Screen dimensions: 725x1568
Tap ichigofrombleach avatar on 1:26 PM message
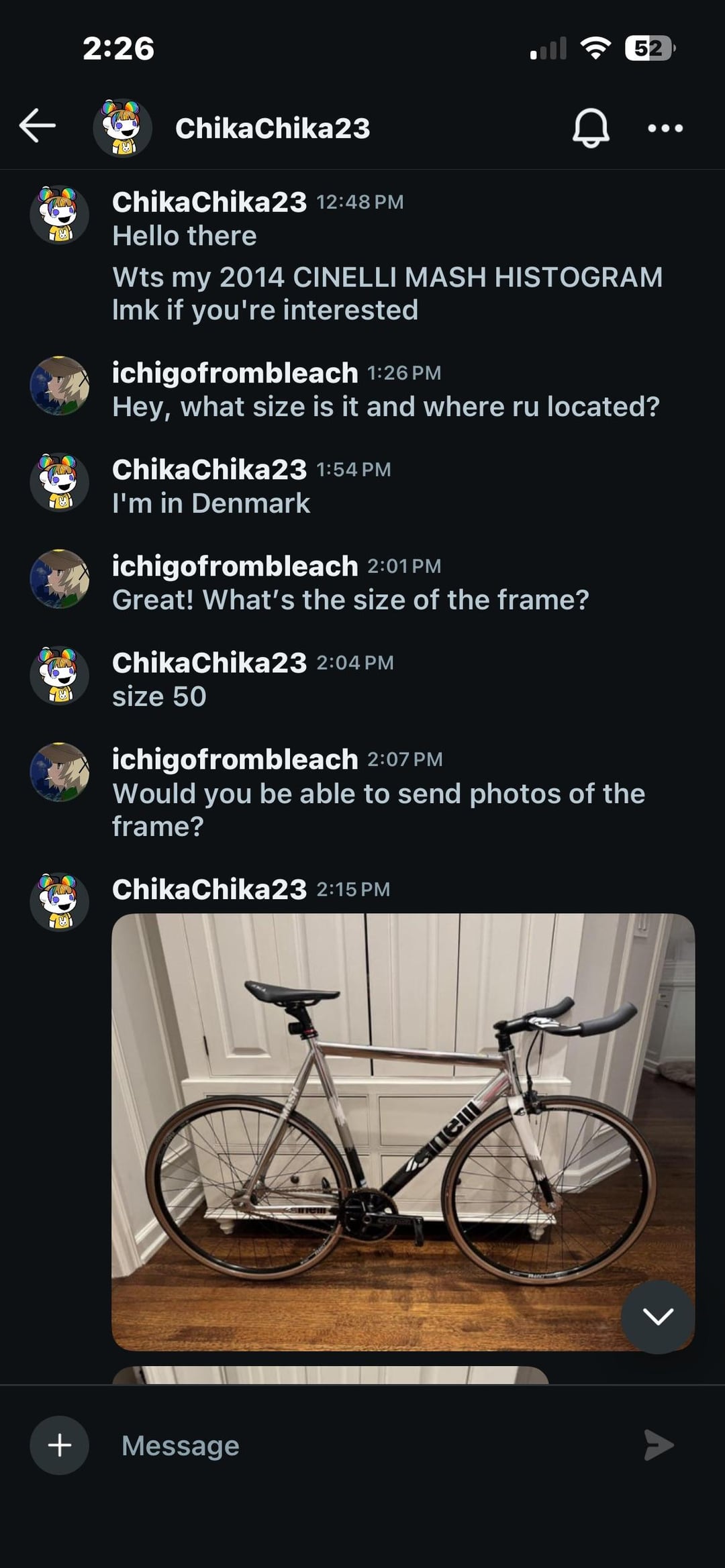coord(60,386)
